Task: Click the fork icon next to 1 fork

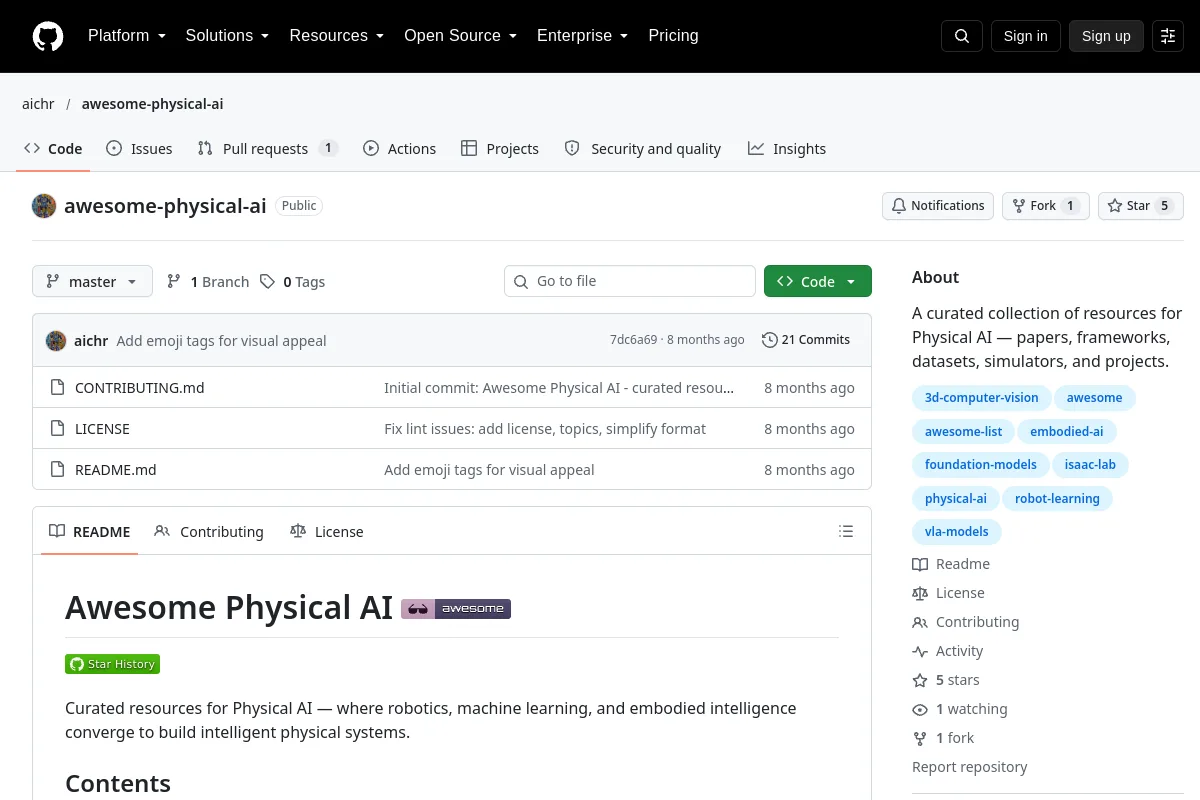Action: [920, 739]
